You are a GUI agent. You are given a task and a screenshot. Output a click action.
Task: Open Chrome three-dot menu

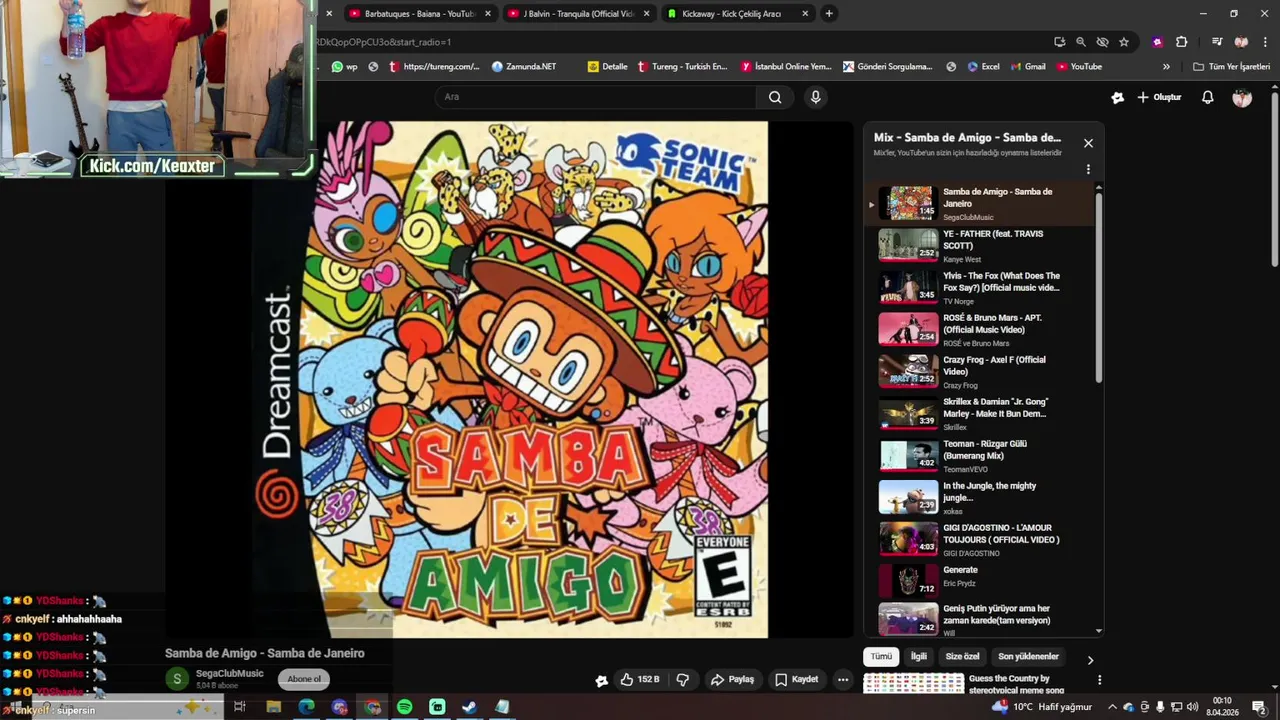point(1264,42)
